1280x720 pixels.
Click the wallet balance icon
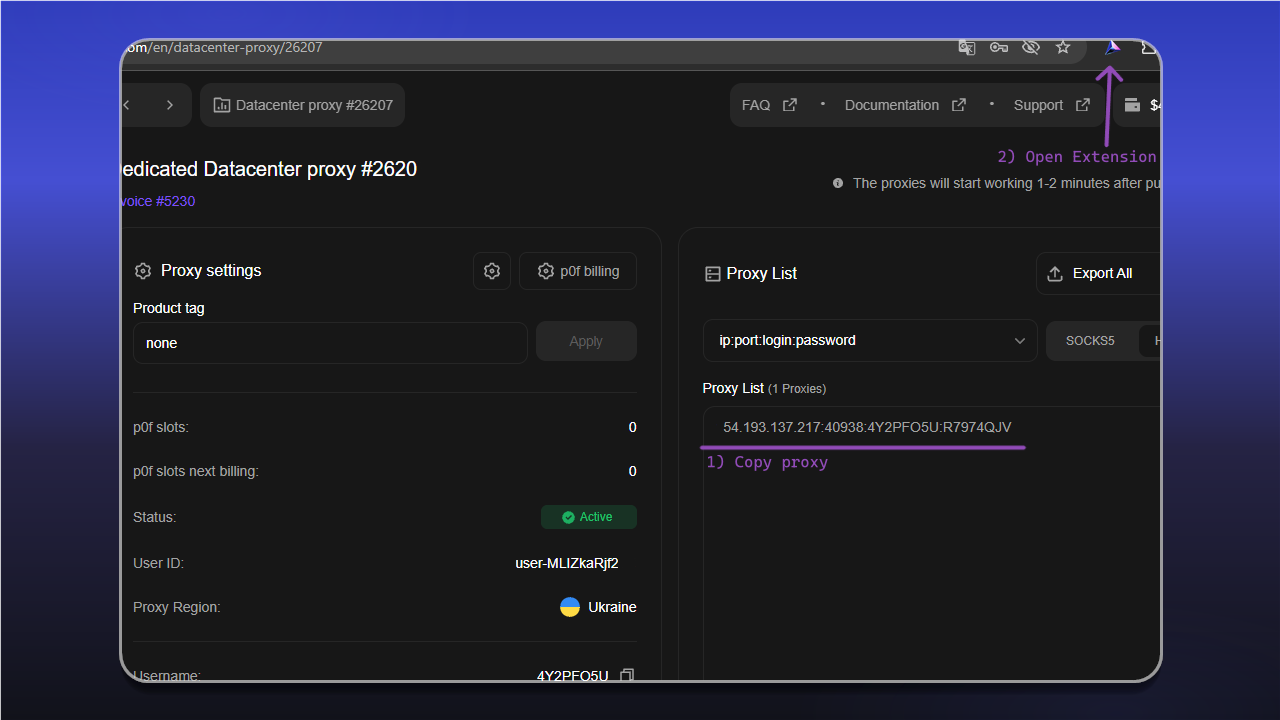pyautogui.click(x=1132, y=105)
